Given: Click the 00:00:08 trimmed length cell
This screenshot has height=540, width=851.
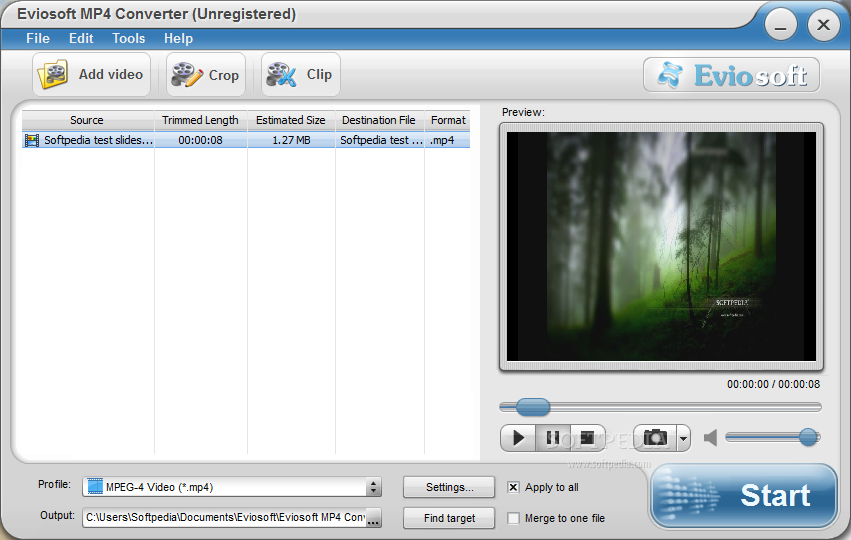Looking at the screenshot, I should [x=200, y=140].
